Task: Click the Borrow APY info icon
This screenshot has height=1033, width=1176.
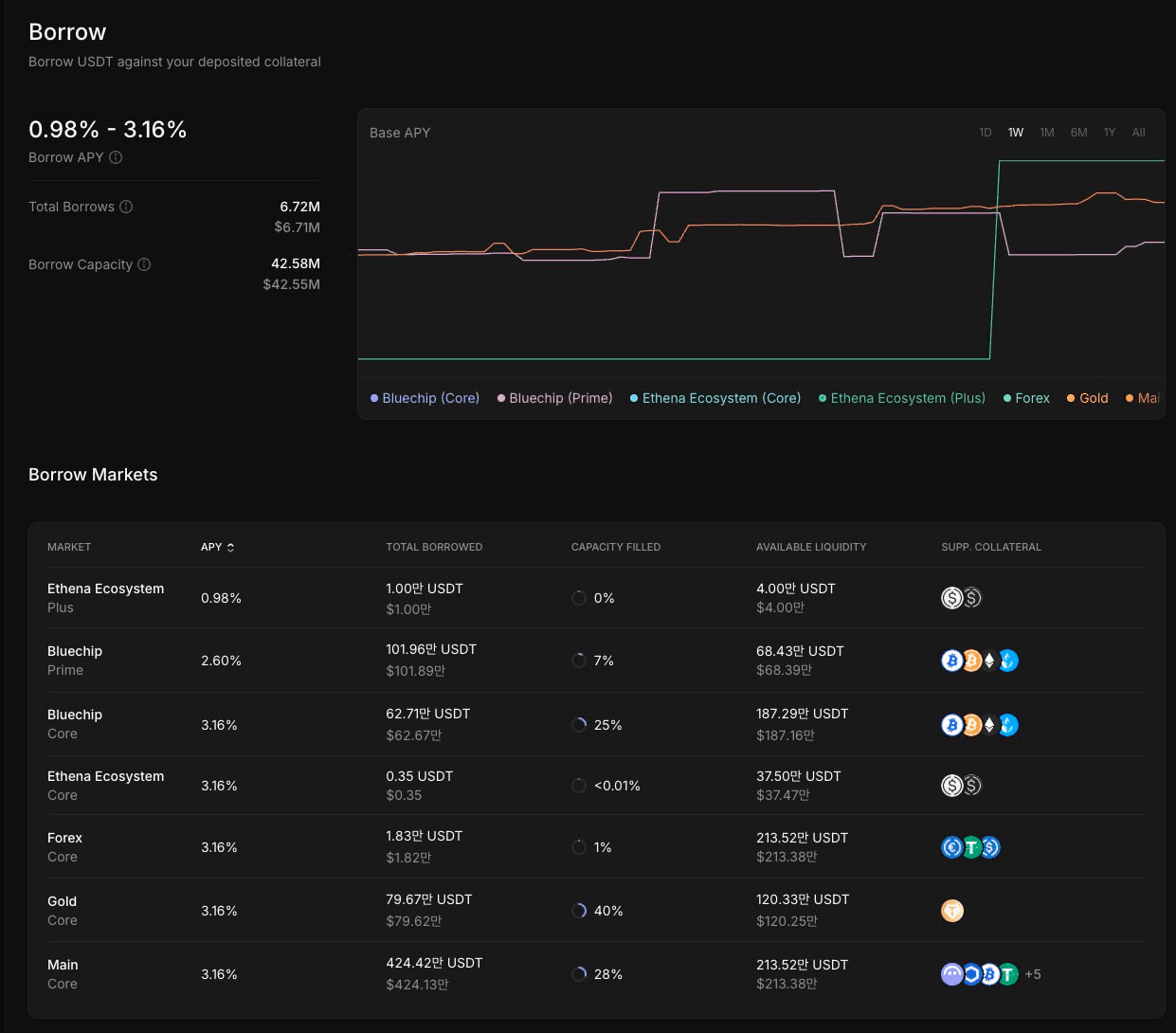Action: point(116,157)
